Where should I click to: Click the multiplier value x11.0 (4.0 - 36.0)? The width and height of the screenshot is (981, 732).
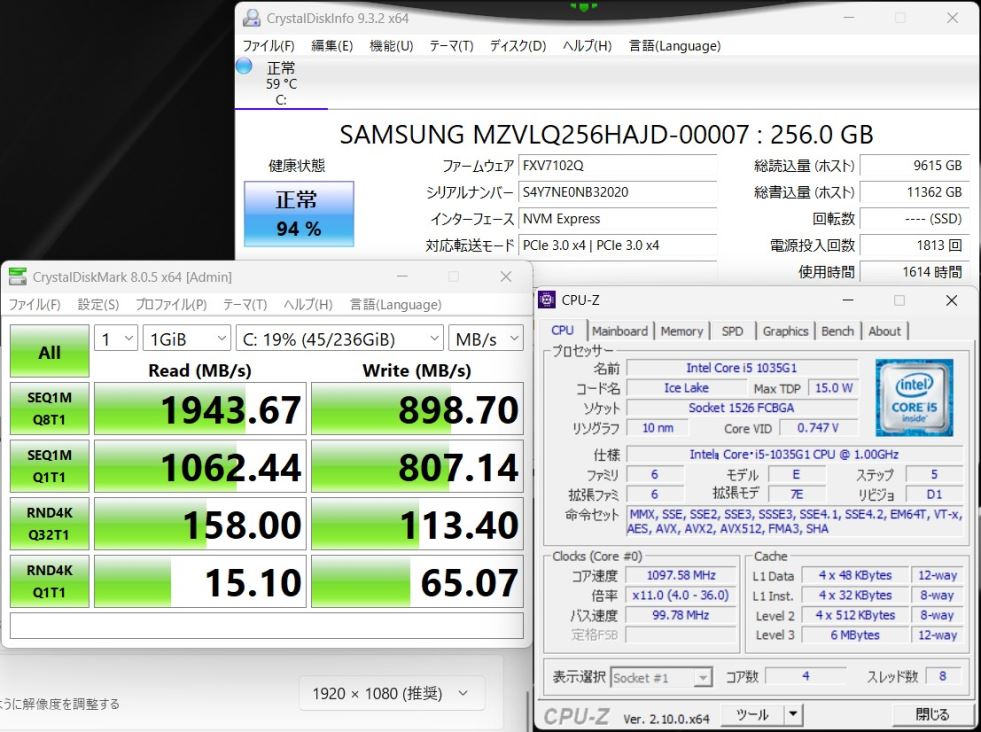(x=681, y=596)
